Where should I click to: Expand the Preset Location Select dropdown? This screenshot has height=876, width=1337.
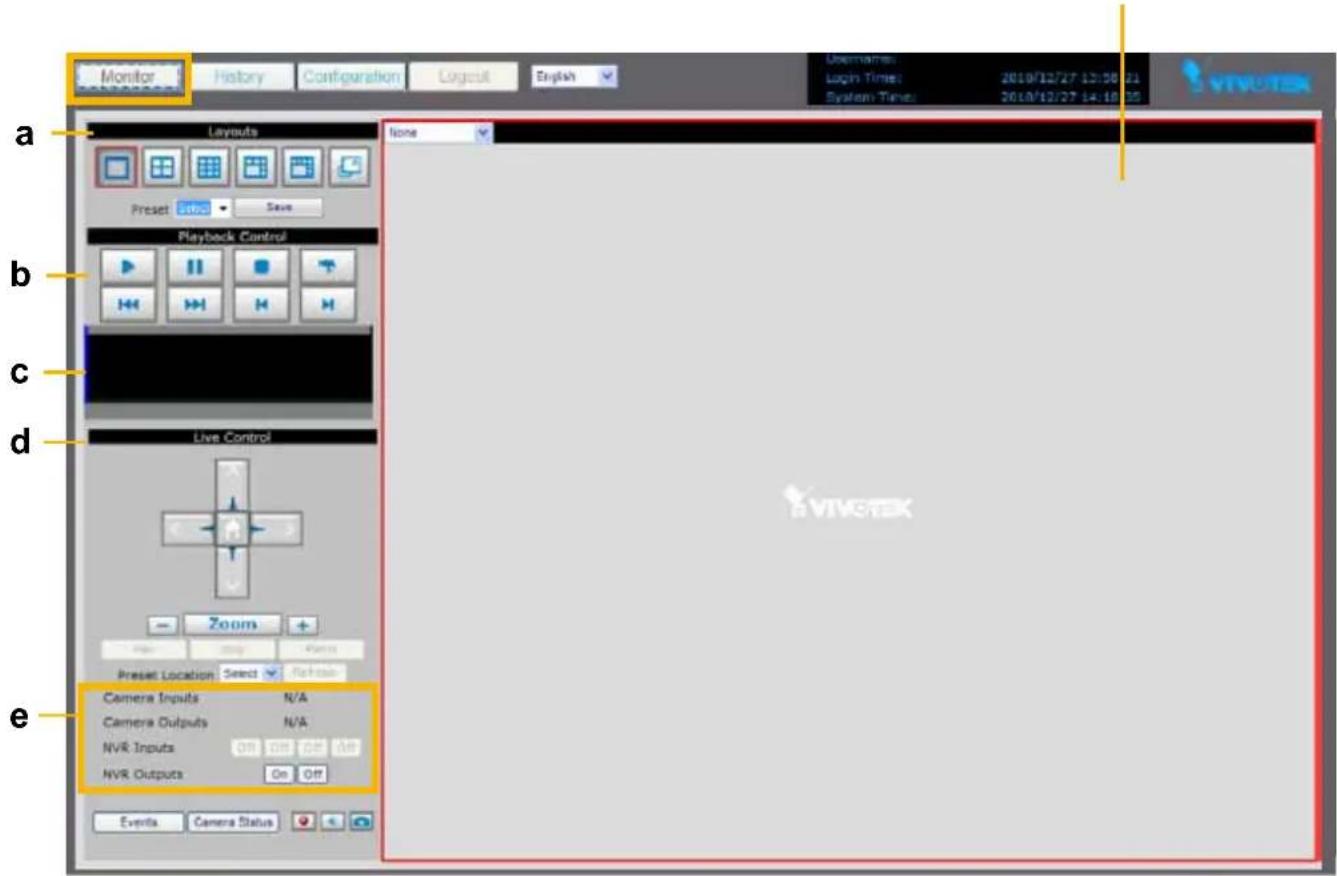(x=248, y=673)
